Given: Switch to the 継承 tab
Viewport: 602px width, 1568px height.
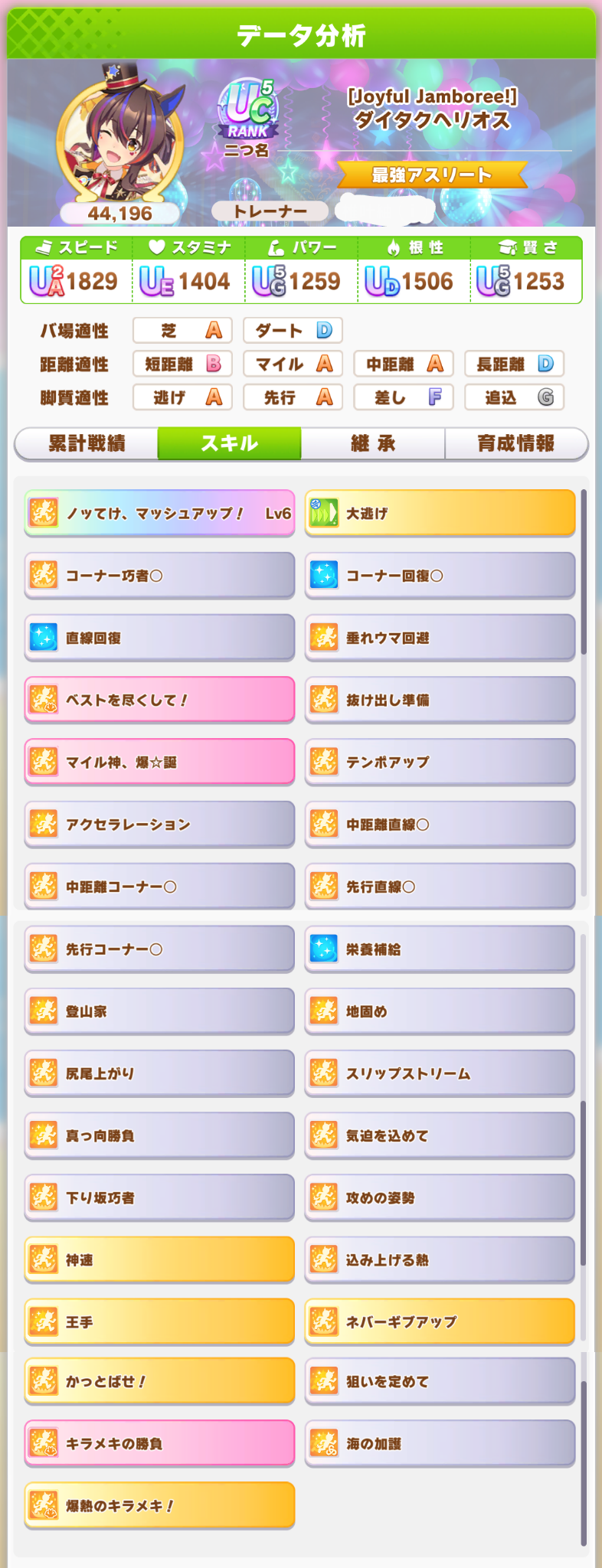Looking at the screenshot, I should point(373,443).
